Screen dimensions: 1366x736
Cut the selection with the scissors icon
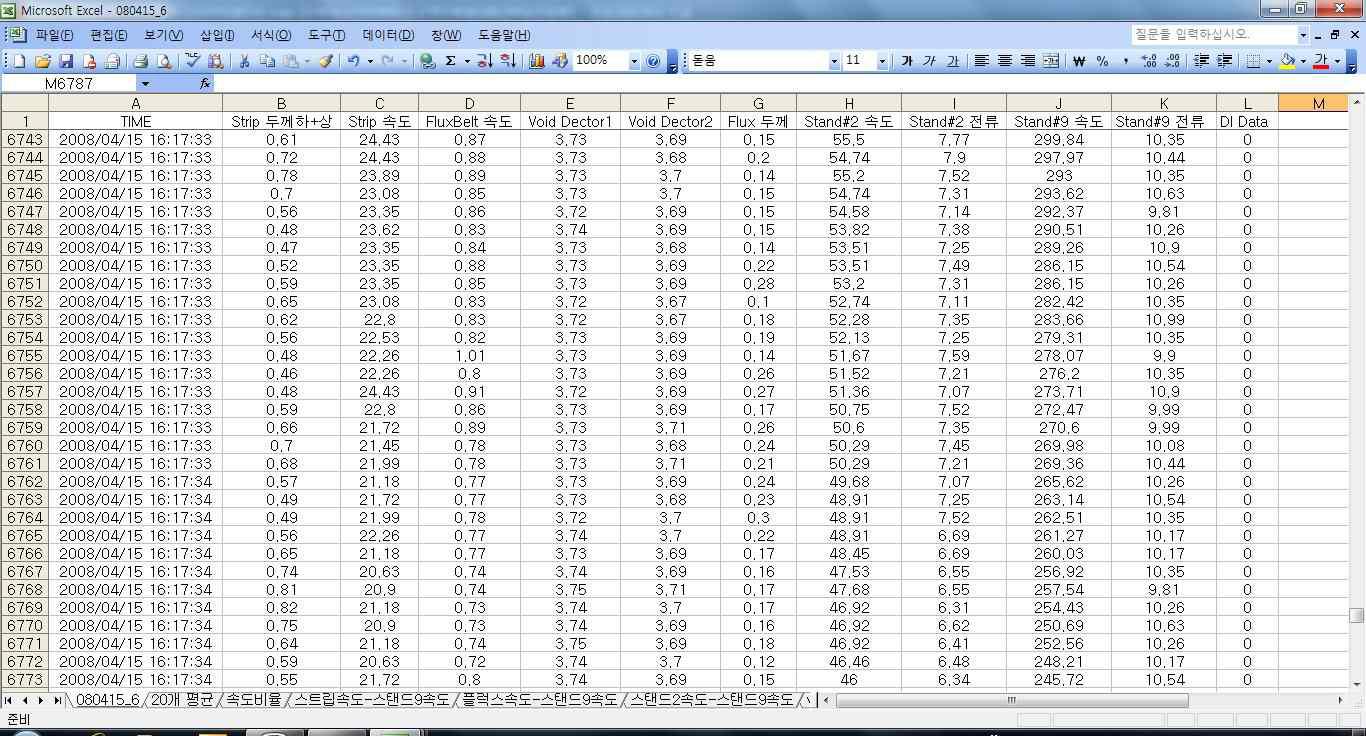click(x=243, y=61)
